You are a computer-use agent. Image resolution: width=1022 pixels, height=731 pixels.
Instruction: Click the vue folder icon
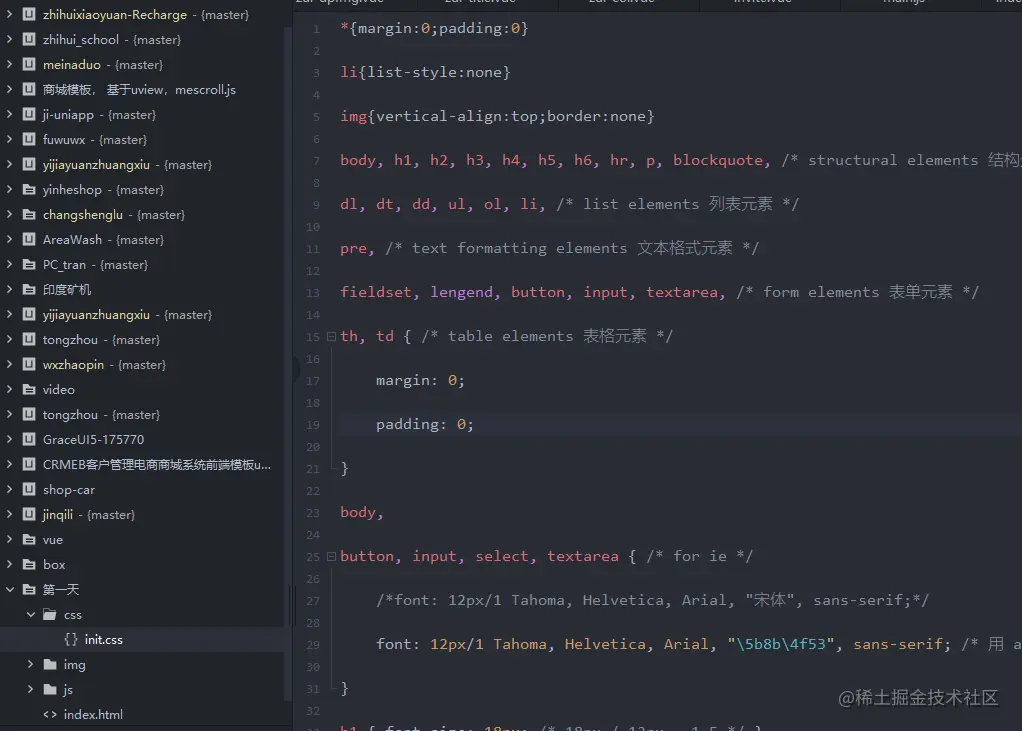(29, 539)
